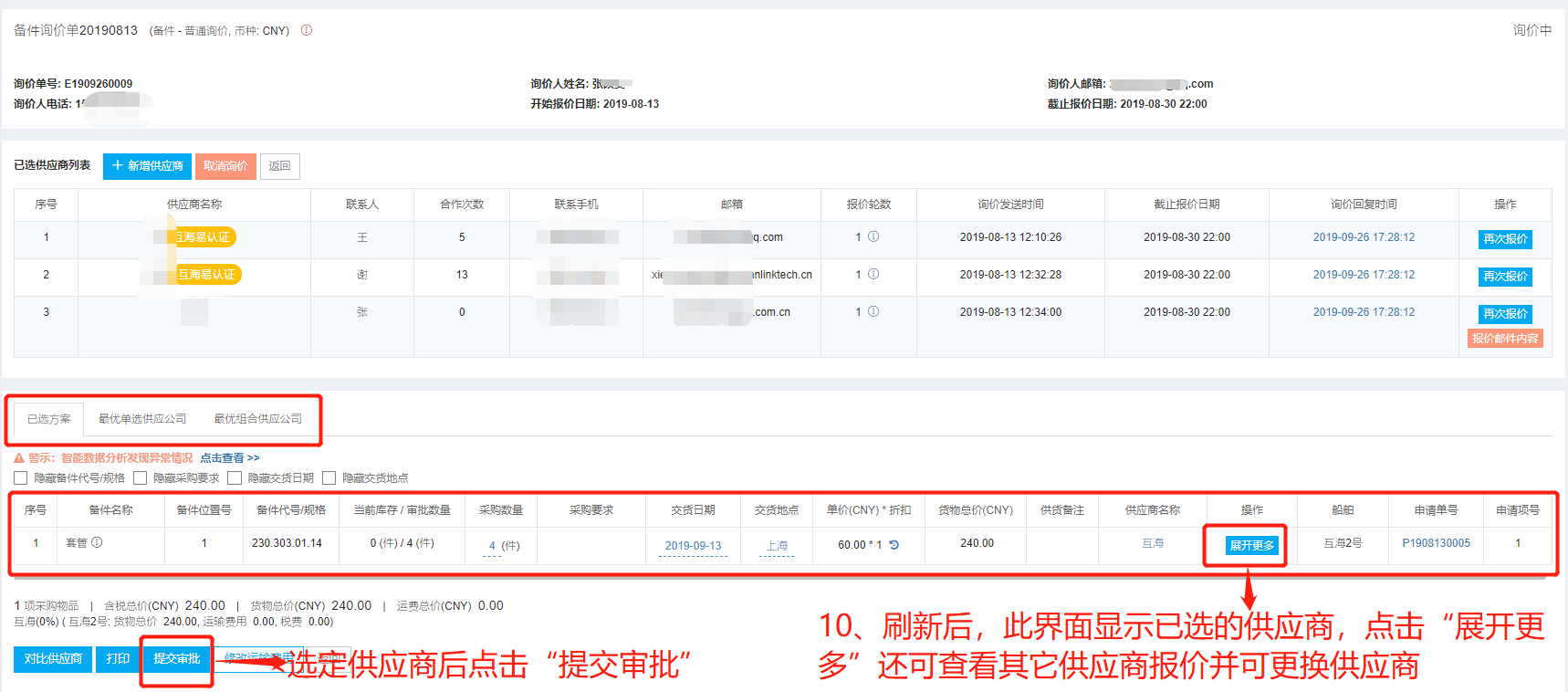1568x692 pixels.
Task: Switch to the 已选方案 tab
Action: pos(48,419)
